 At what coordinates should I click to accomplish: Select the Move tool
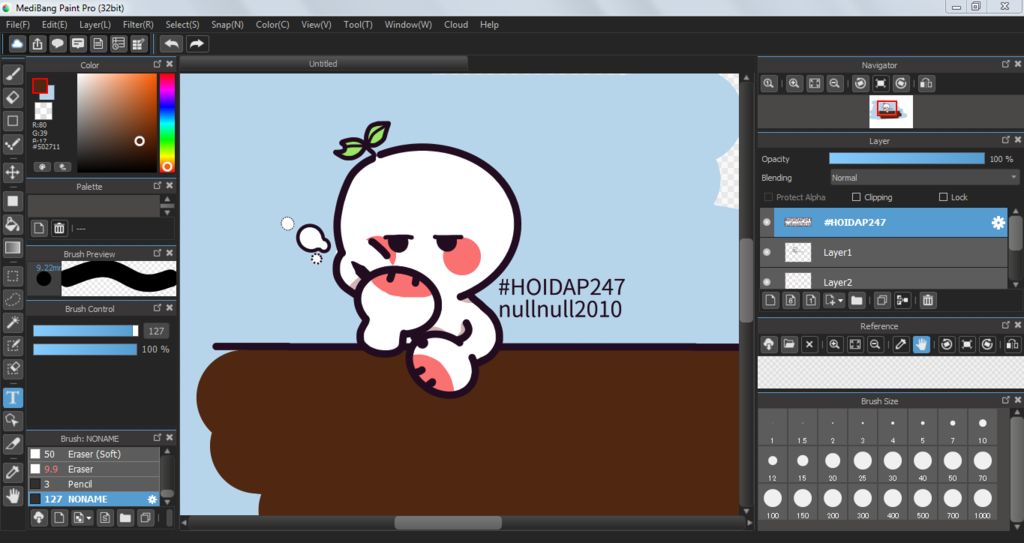13,172
